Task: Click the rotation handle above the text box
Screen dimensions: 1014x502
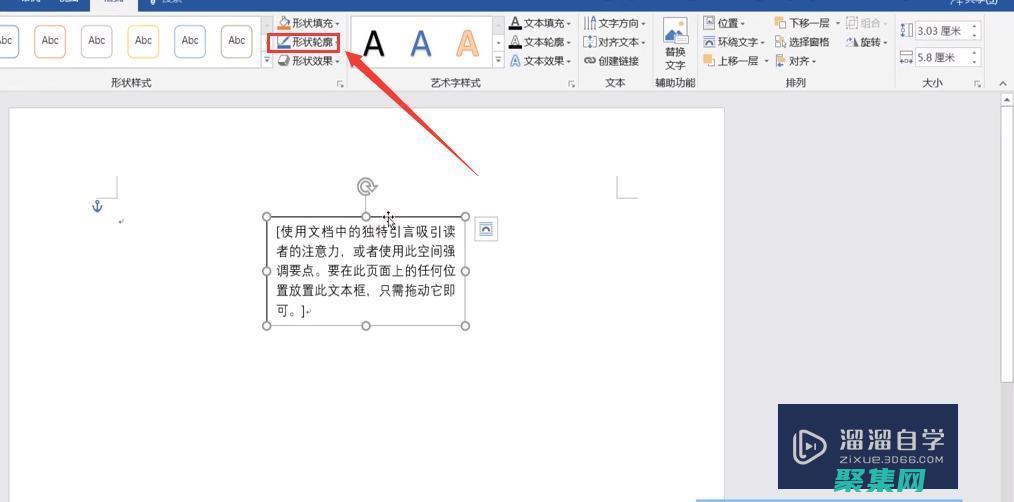Action: coord(367,187)
